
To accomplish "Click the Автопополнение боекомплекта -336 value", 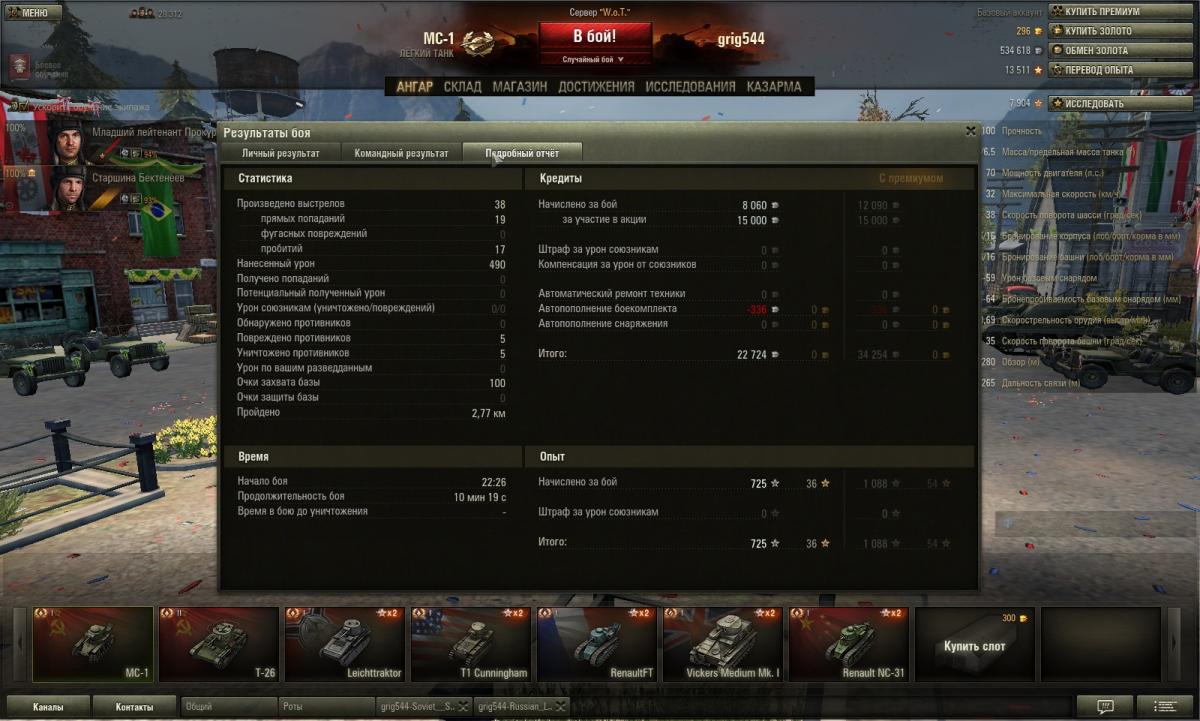I will [x=756, y=309].
